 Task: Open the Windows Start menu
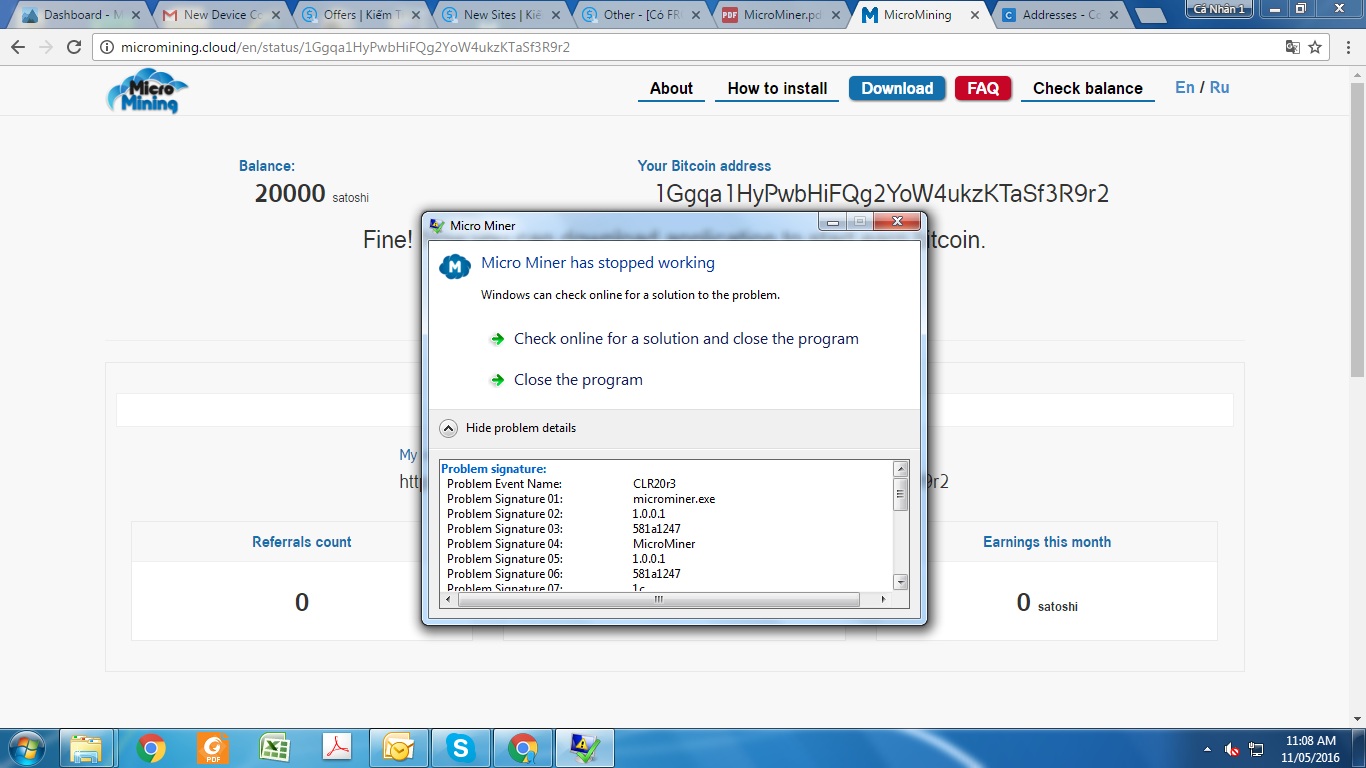tap(25, 748)
